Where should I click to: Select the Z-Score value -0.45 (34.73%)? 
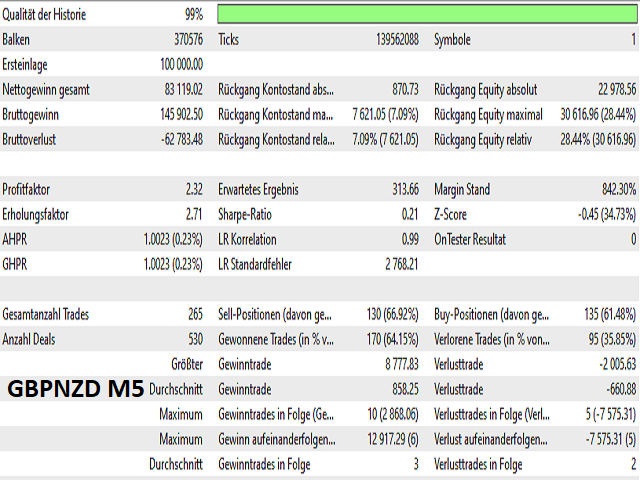point(607,214)
